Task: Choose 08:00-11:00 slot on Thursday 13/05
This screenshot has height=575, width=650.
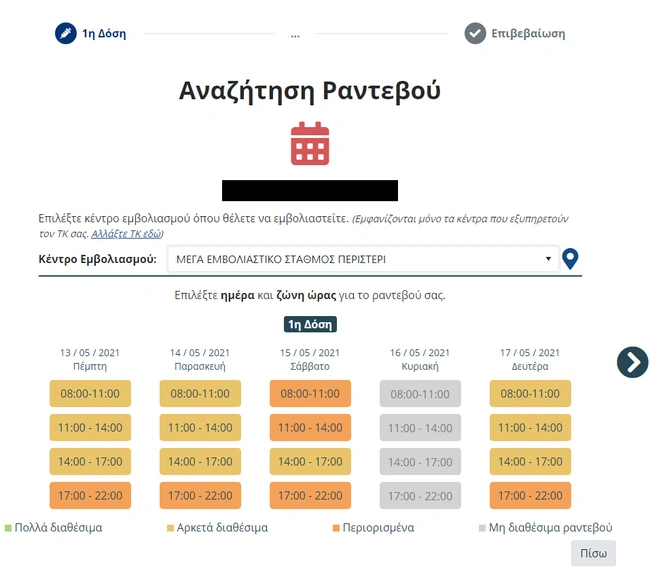Action: point(90,394)
